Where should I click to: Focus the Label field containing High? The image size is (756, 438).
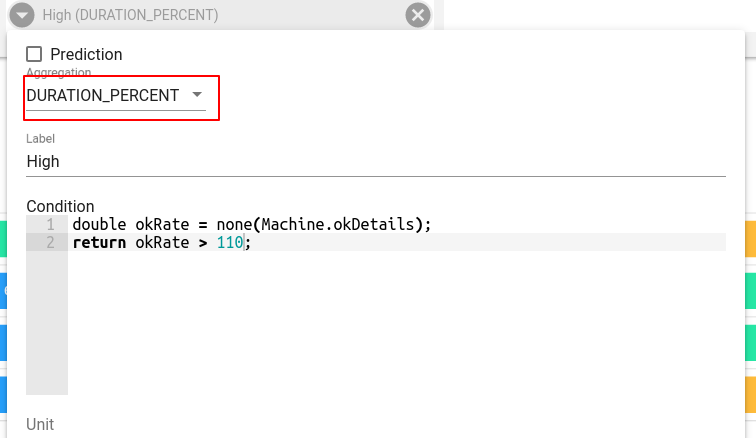375,161
